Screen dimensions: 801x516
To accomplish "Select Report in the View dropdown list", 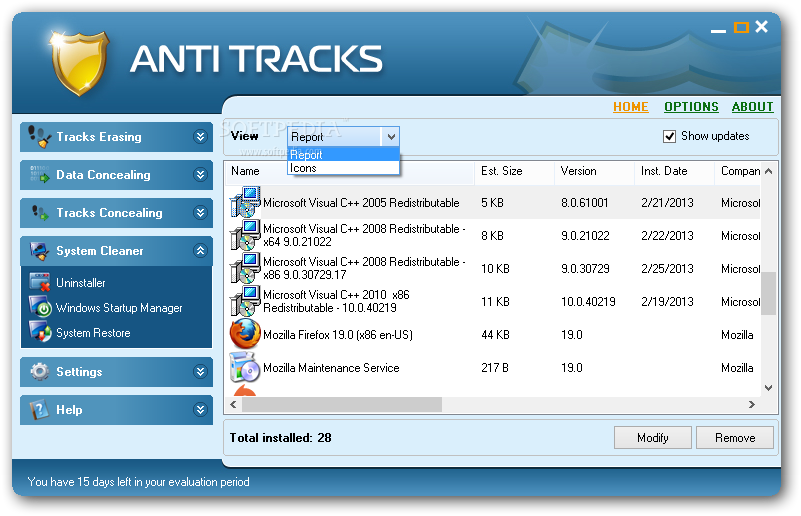I will 343,154.
